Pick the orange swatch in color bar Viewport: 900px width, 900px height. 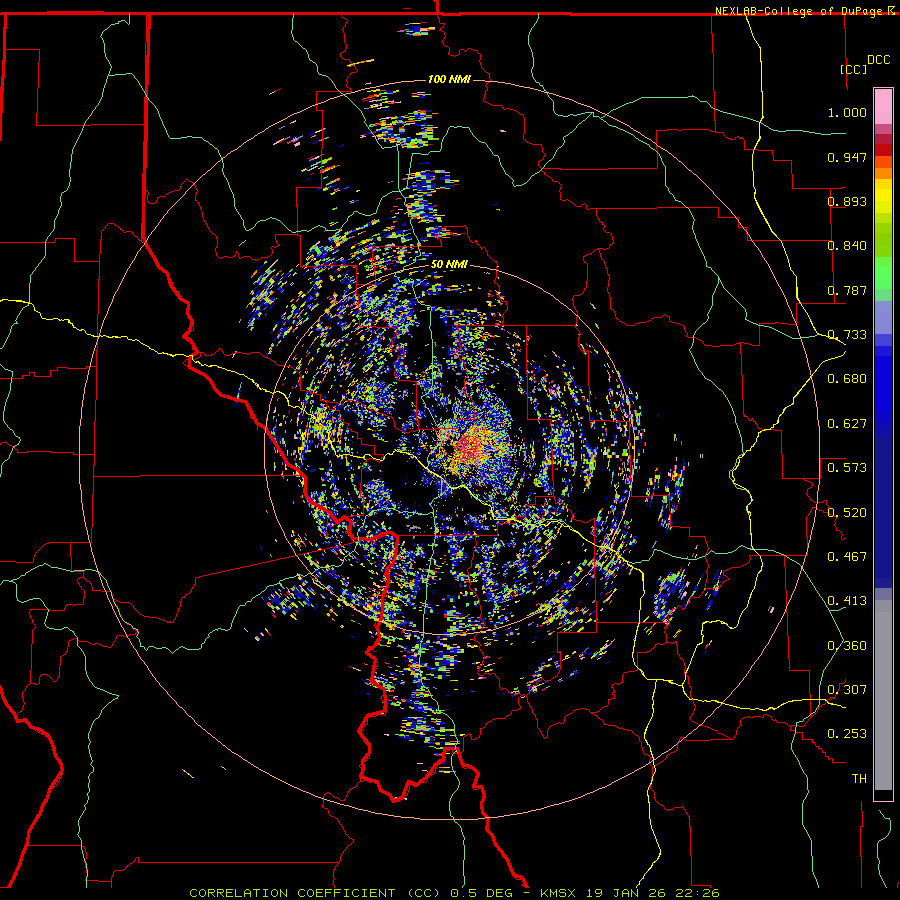pos(883,173)
